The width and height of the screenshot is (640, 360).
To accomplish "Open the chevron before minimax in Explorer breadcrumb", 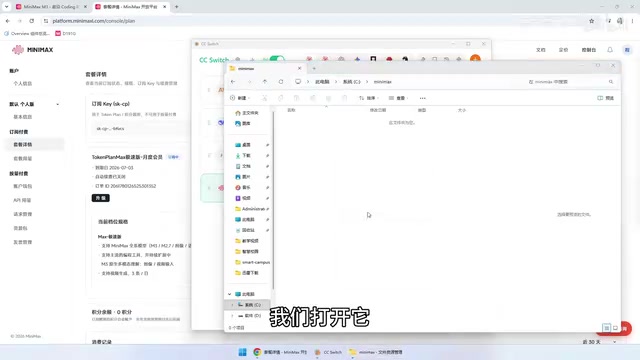I will 367,82.
